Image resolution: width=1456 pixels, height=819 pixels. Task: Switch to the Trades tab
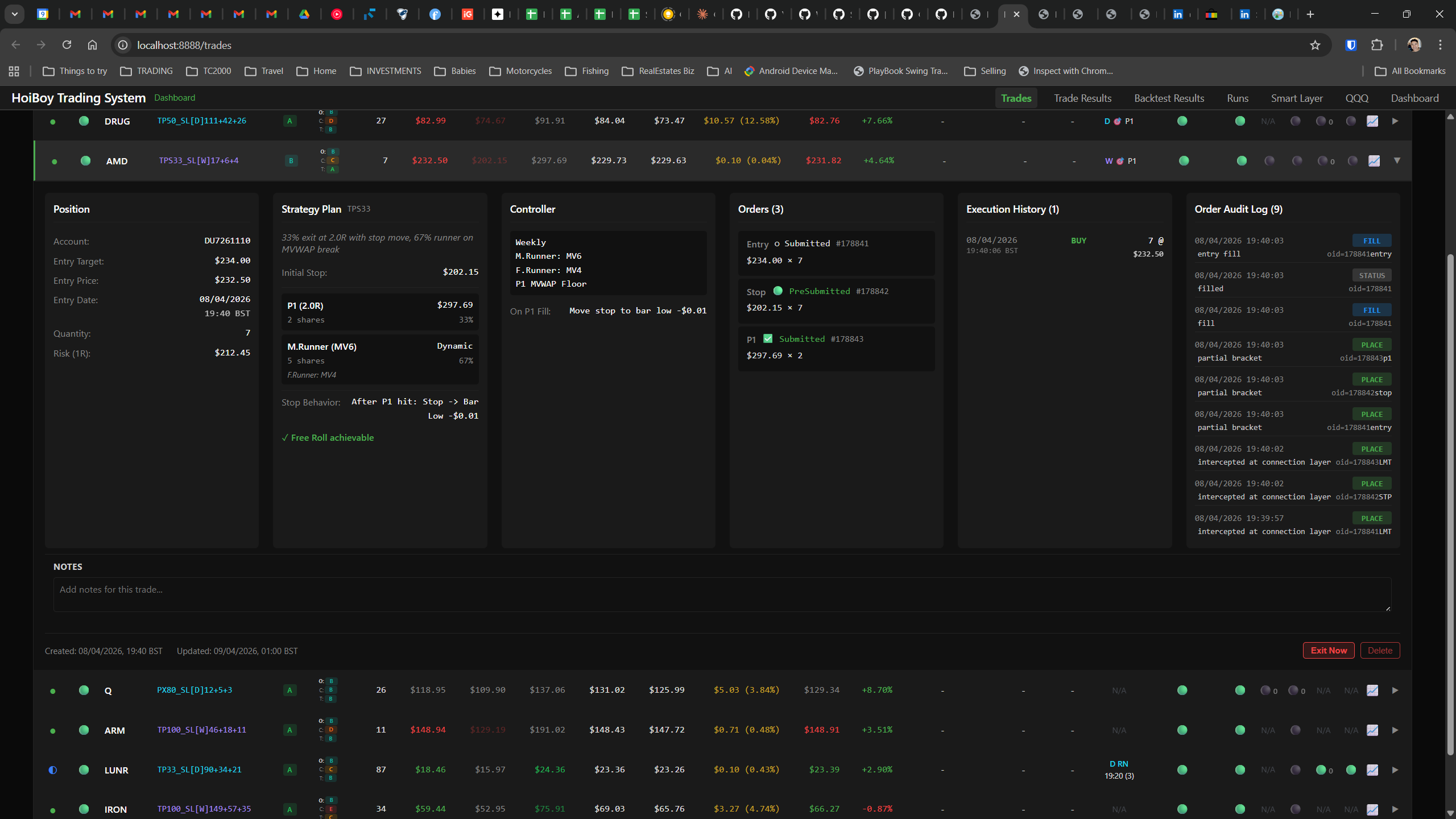coord(1016,98)
